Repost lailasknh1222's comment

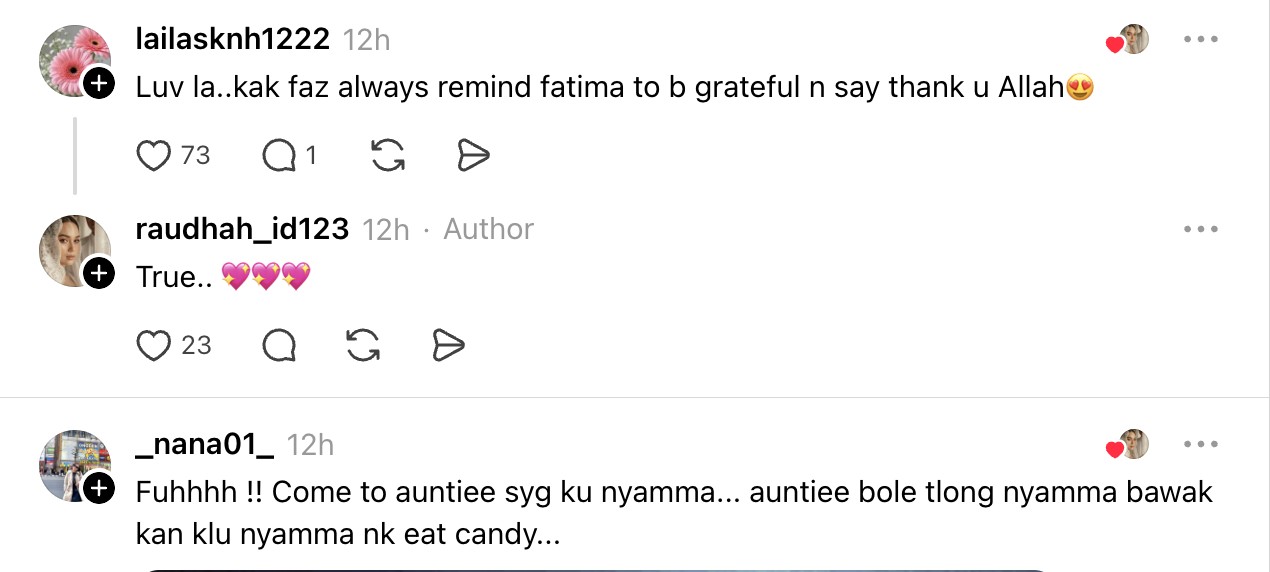(x=388, y=156)
